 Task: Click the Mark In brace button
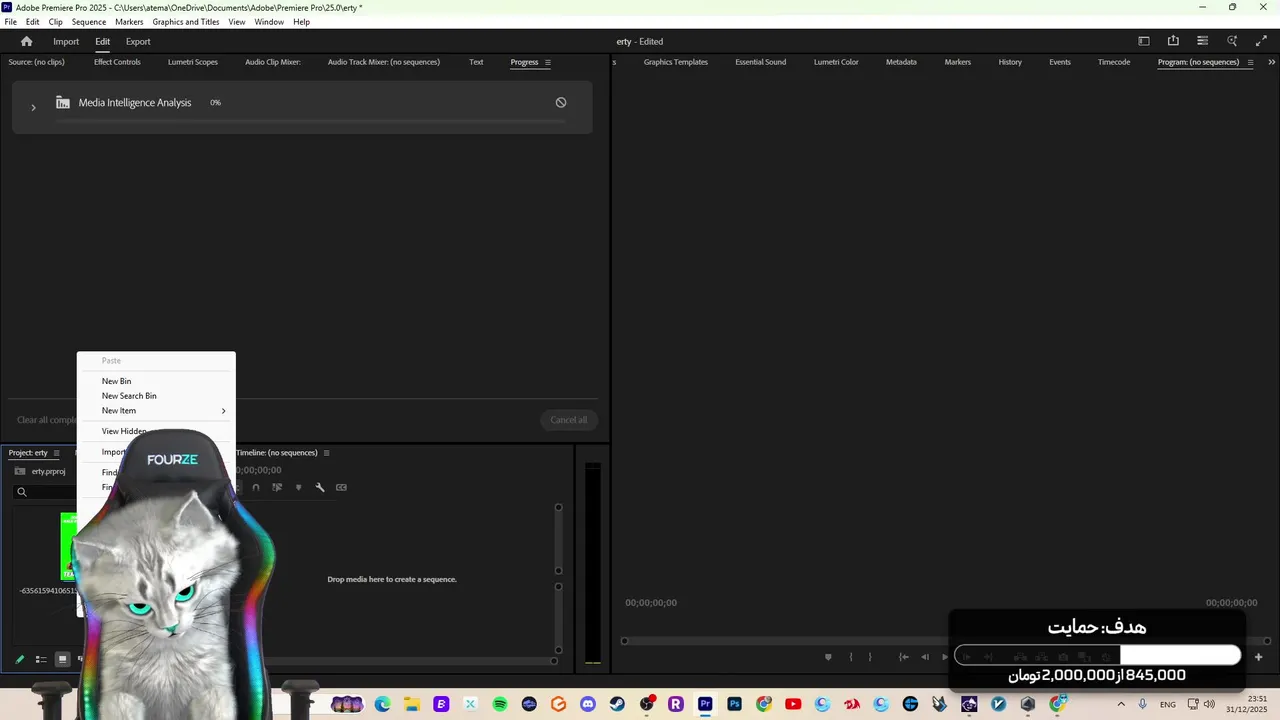851,657
